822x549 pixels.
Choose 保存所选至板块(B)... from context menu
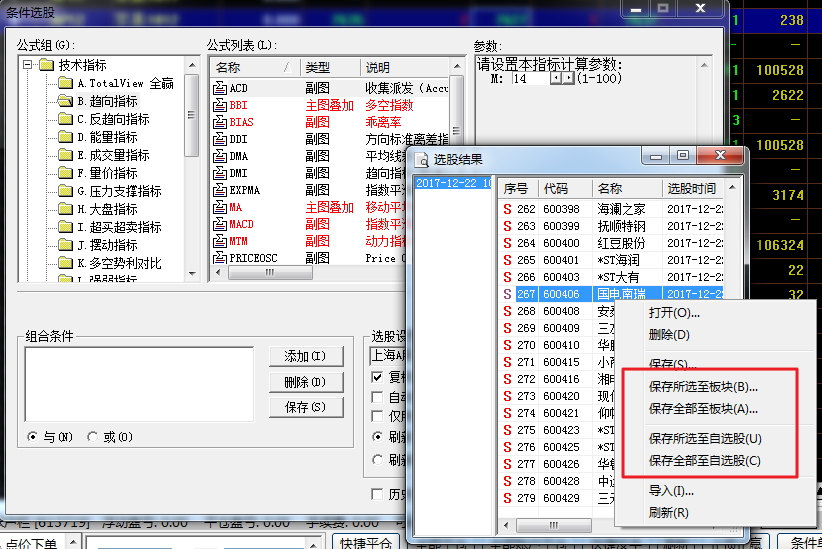click(x=703, y=387)
